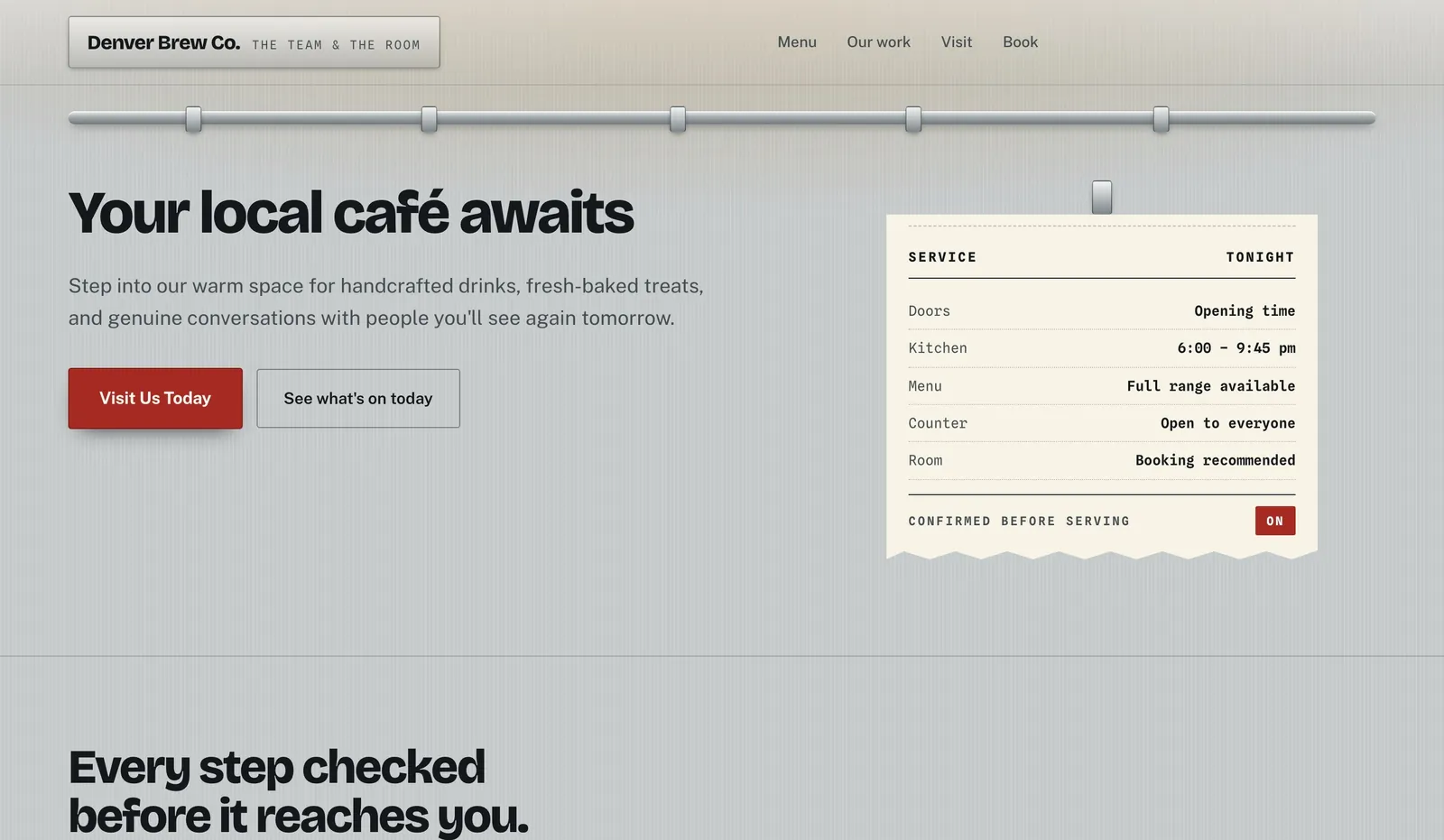The height and width of the screenshot is (840, 1444).
Task: Click the Menu label on the ticket
Action: pos(925,386)
